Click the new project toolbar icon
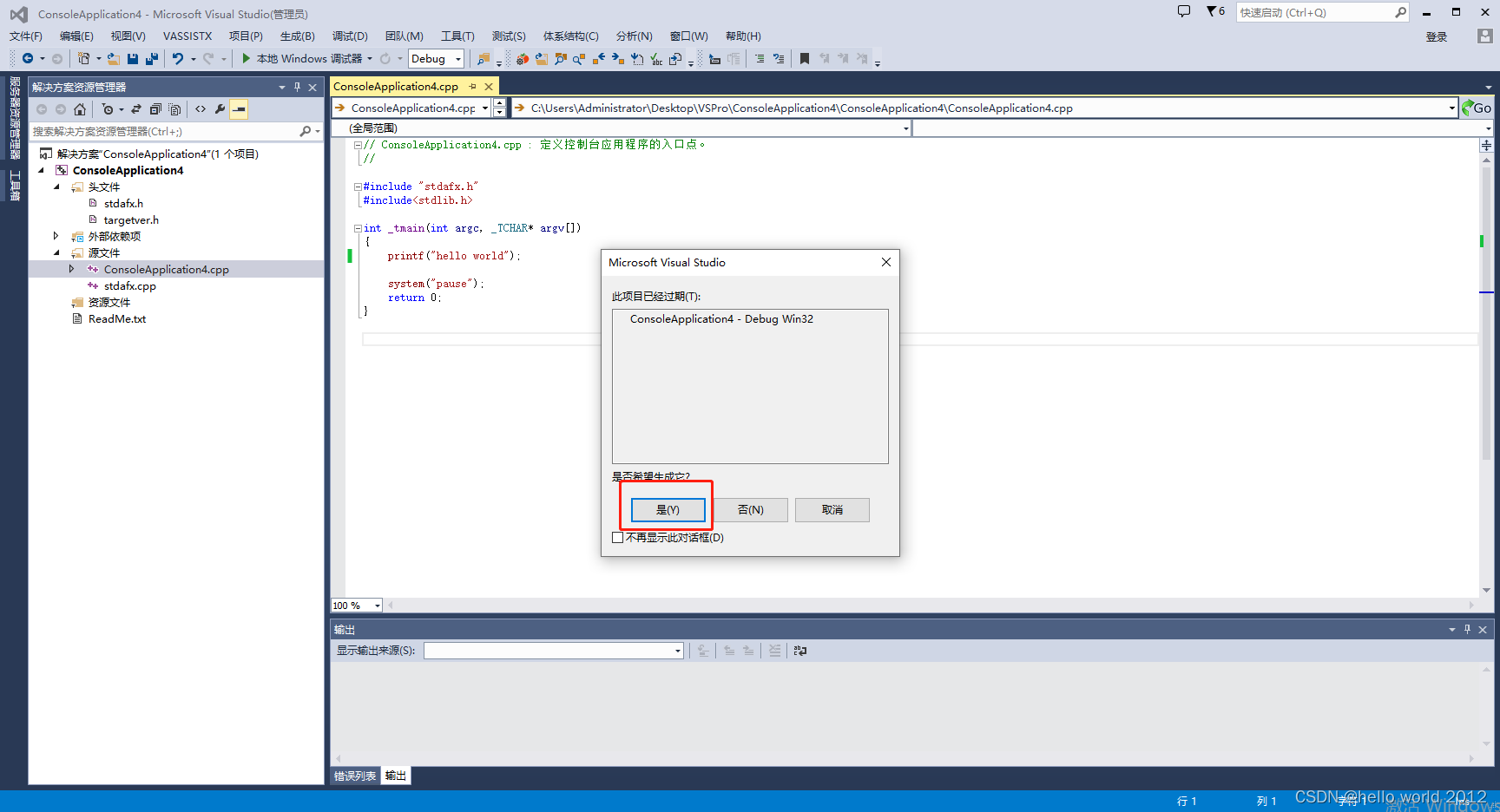1500x812 pixels. (x=83, y=59)
